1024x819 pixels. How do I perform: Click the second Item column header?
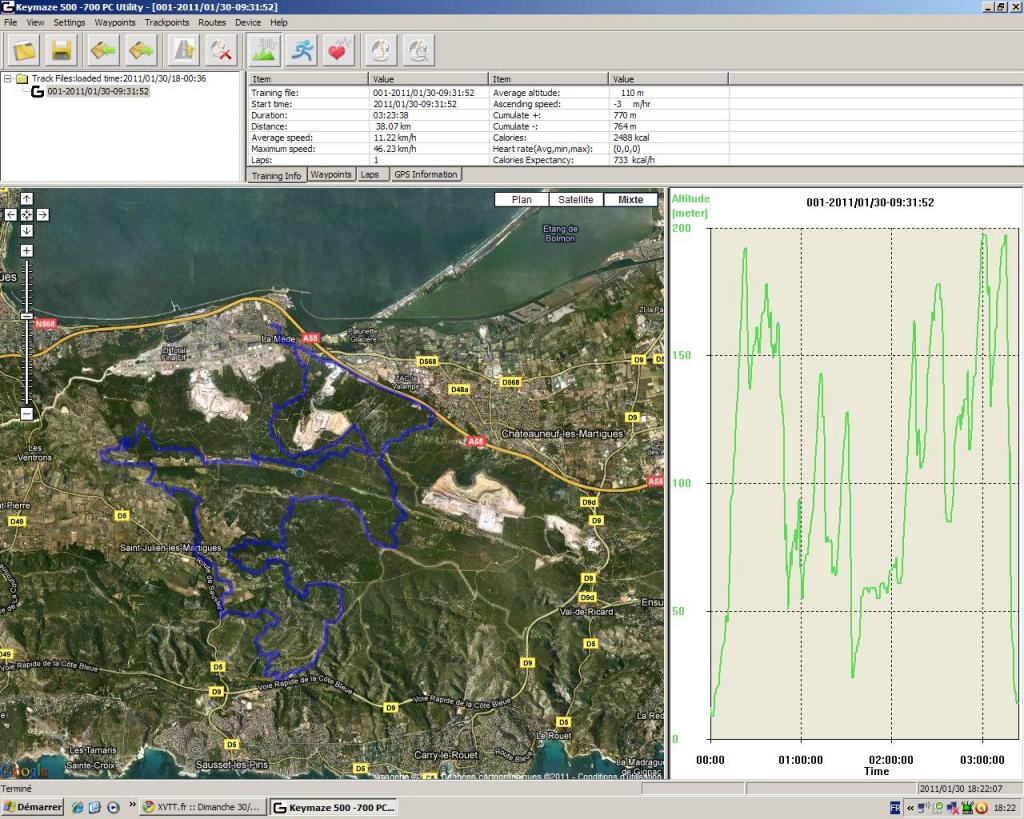[548, 79]
